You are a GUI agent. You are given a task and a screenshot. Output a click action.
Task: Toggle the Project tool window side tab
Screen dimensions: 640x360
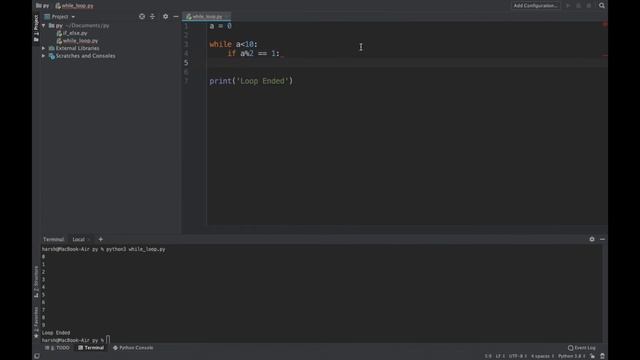[36, 28]
